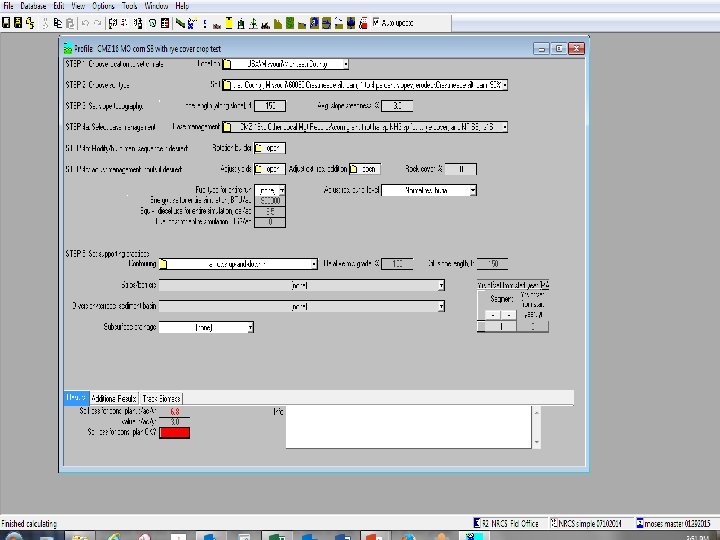Click the slope length along slope input field
The height and width of the screenshot is (540, 720).
[270, 106]
